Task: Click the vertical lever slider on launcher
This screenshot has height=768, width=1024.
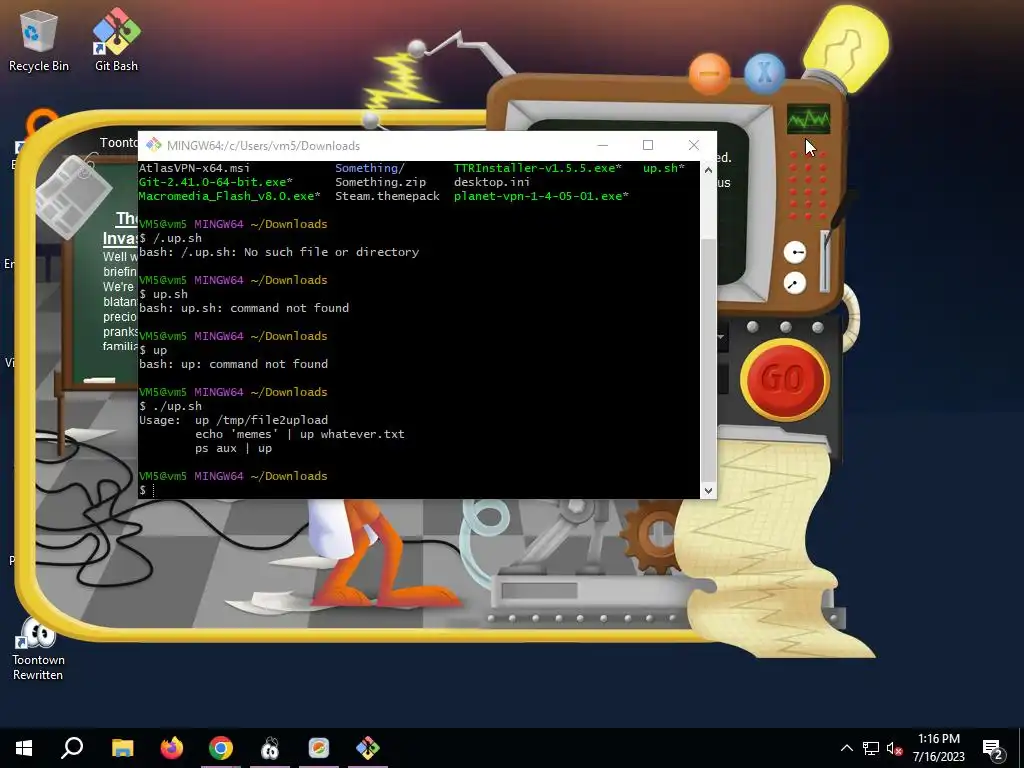Action: [825, 260]
